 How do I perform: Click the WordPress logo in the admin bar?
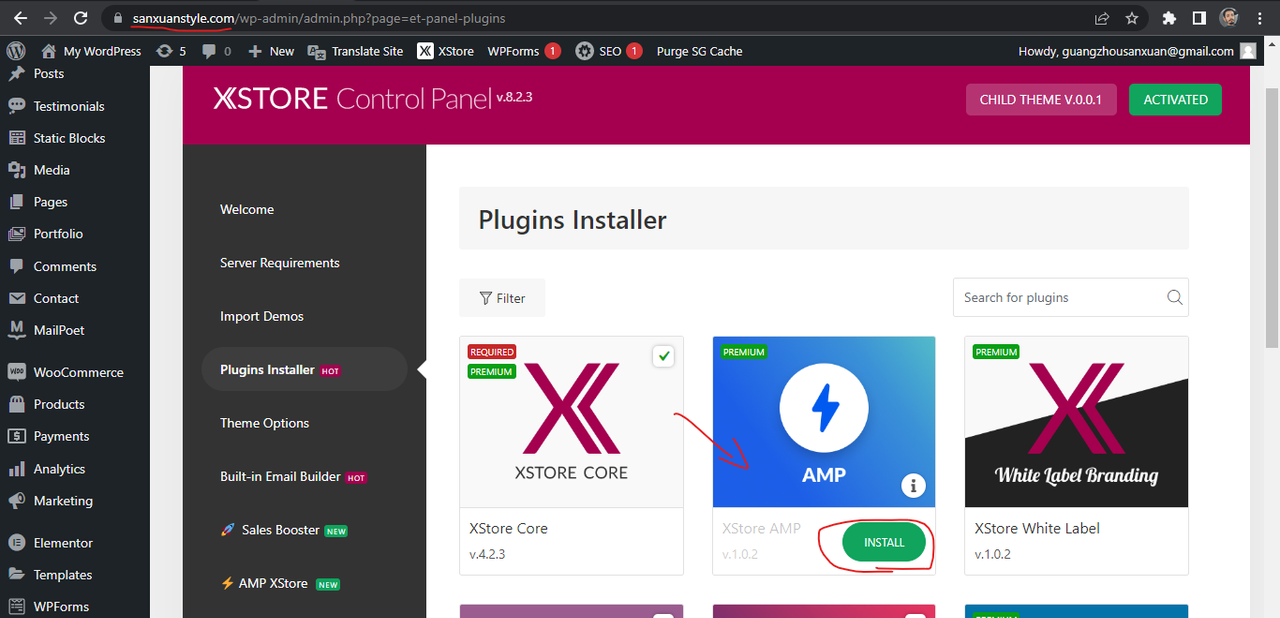[15, 51]
